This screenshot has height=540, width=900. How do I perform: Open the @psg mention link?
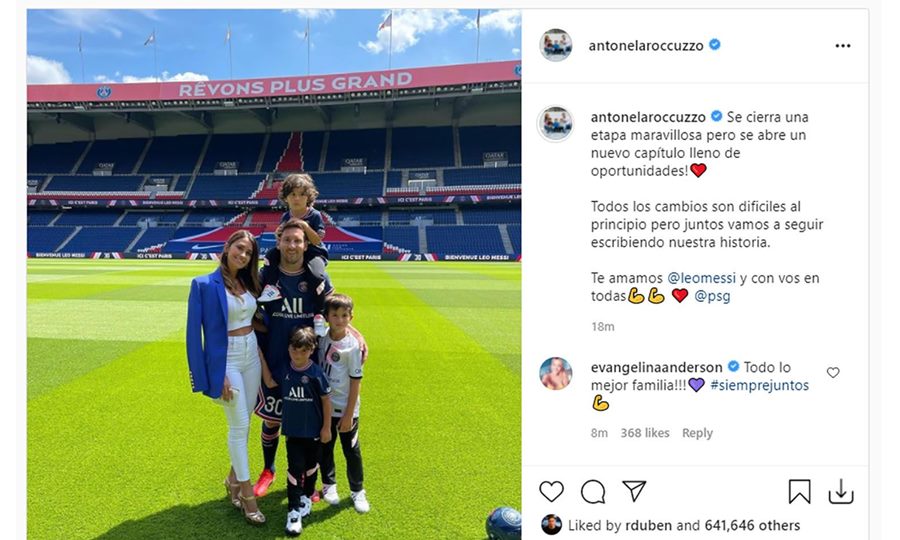[x=712, y=296]
